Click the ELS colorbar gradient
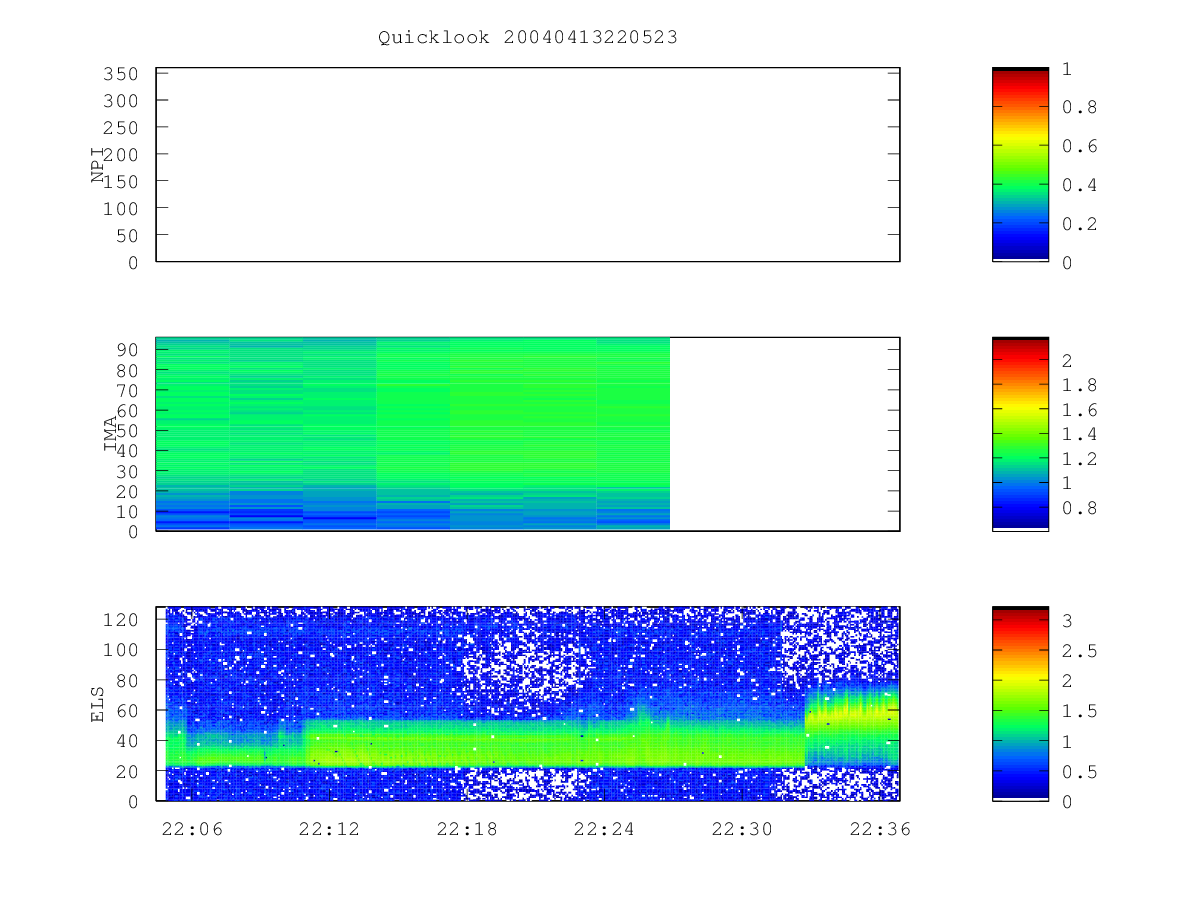 coord(1020,703)
